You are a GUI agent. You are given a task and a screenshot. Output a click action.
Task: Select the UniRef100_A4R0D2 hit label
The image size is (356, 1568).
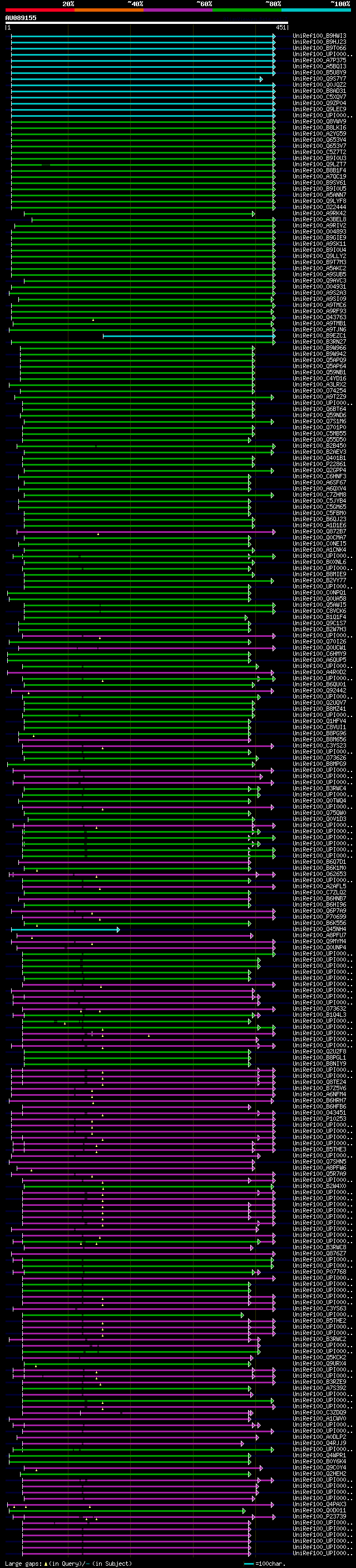pos(319,672)
